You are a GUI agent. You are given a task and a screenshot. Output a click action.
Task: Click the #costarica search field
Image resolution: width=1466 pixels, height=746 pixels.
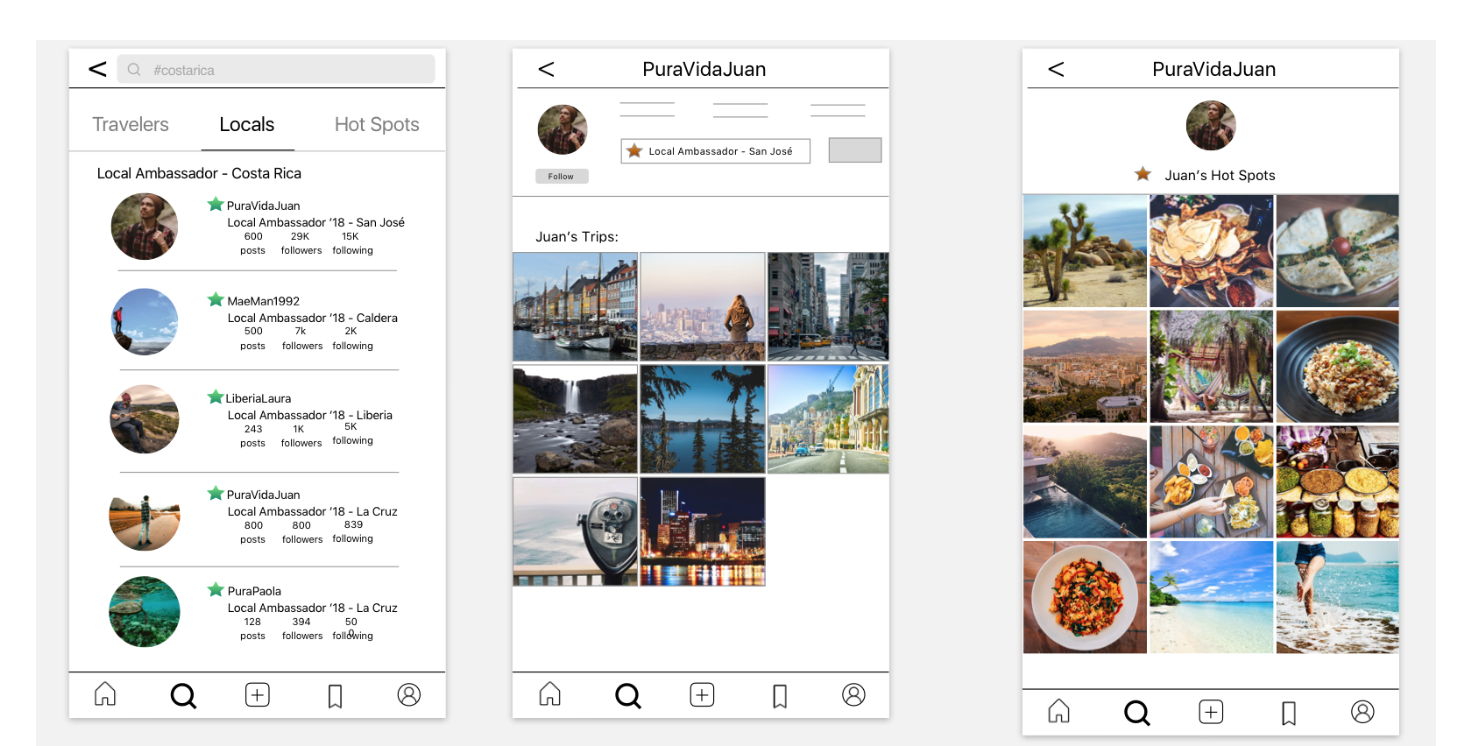[276, 69]
